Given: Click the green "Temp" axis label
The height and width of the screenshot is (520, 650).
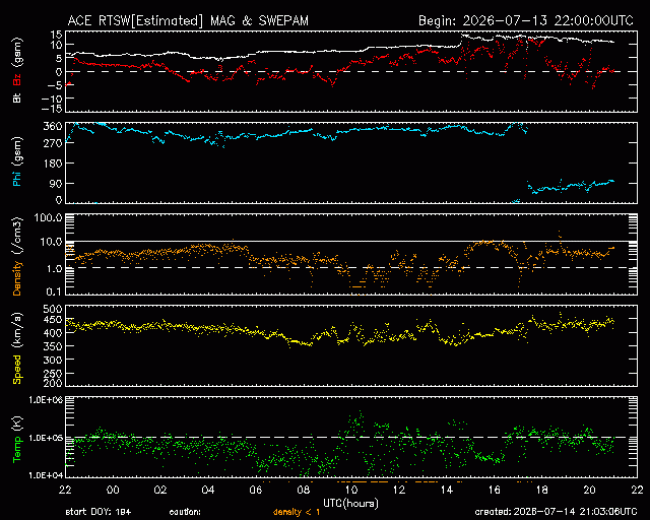Looking at the screenshot, I should [x=17, y=449].
